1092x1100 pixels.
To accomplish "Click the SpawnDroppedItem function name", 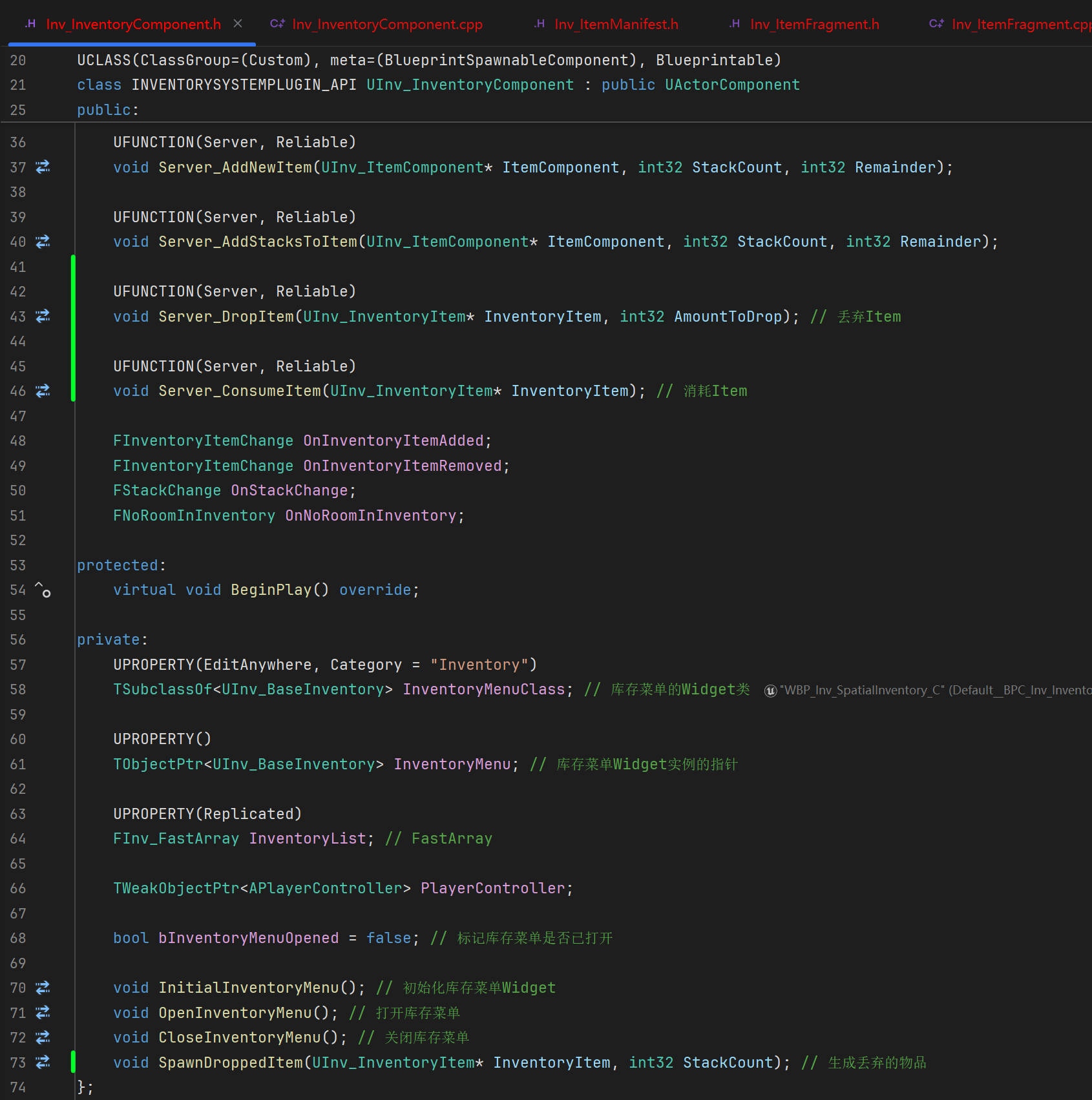I will click(231, 1063).
